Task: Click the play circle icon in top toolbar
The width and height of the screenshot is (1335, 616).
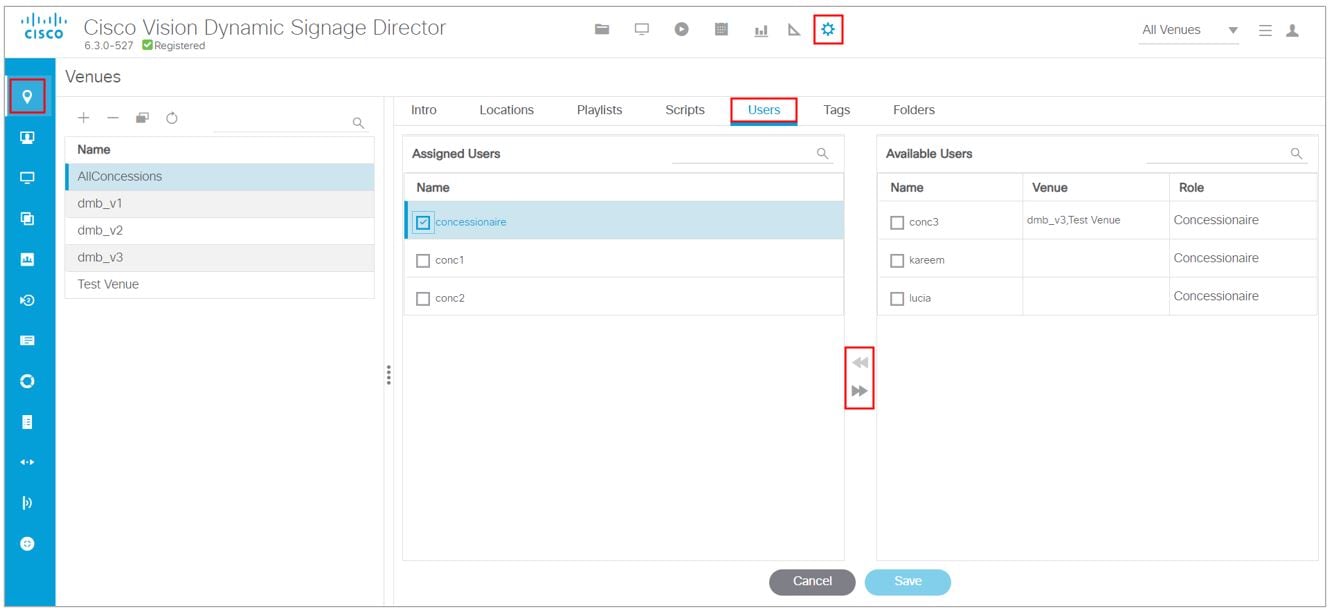Action: coord(681,30)
